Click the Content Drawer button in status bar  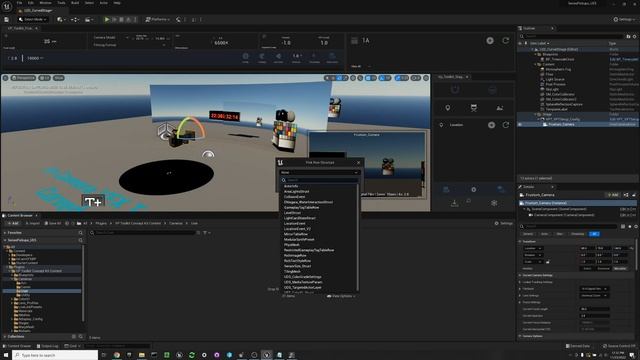[x=17, y=346]
